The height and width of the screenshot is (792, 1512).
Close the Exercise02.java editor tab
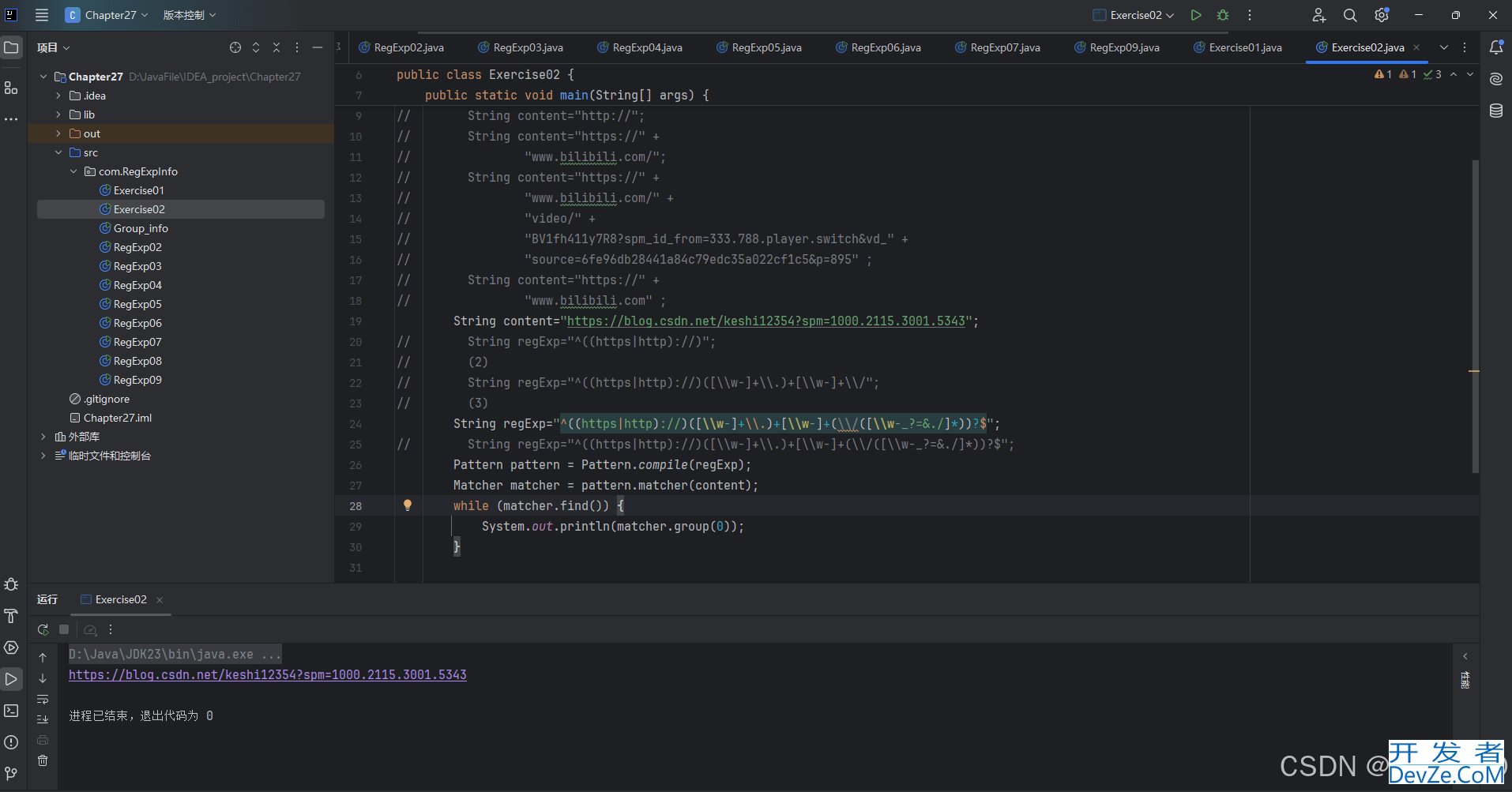click(x=1416, y=47)
